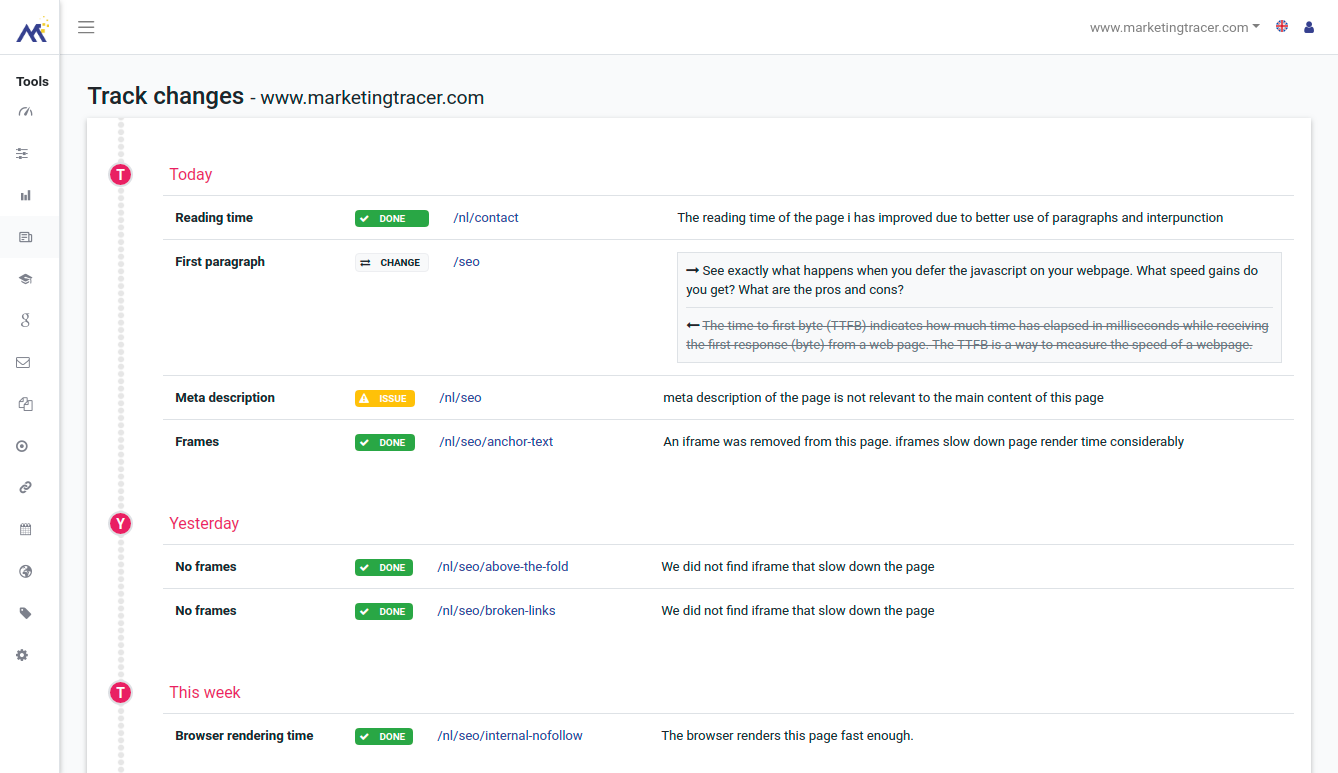This screenshot has width=1338, height=773.
Task: Open the envelope mail tool in sidebar
Action: point(23,363)
